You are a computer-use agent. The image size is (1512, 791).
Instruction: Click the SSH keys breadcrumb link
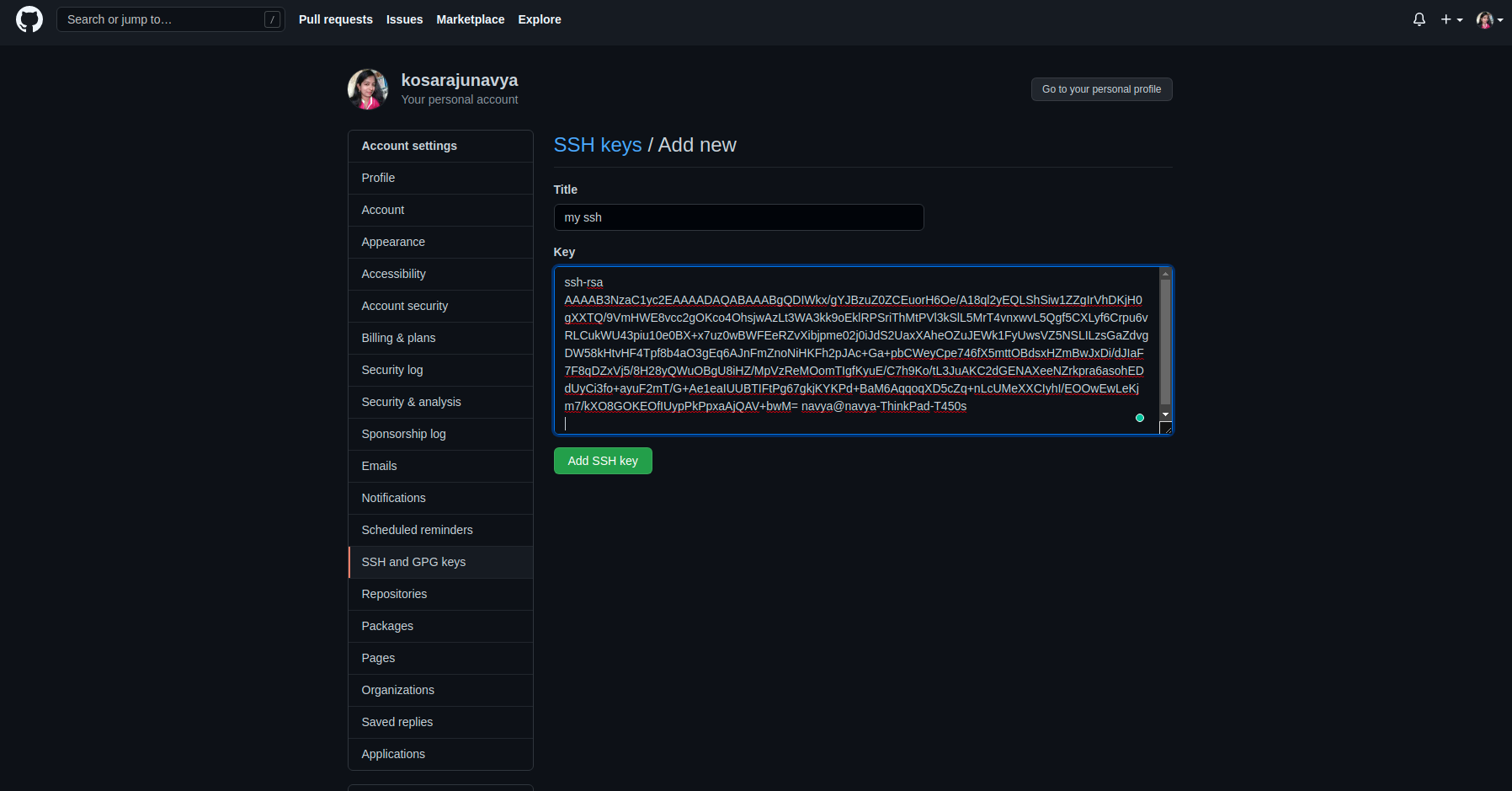pos(598,145)
